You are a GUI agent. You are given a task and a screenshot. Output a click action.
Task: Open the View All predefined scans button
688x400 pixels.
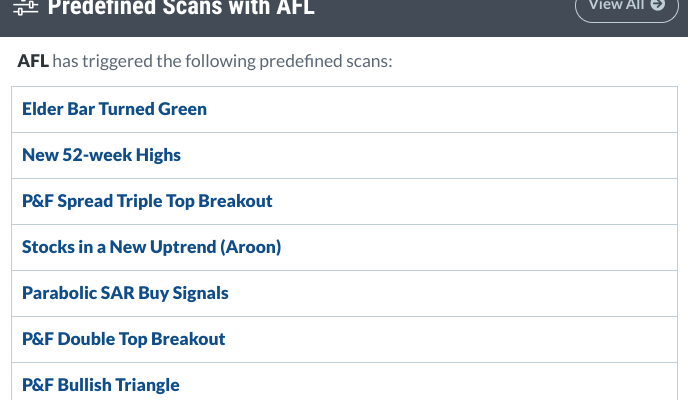pos(627,7)
